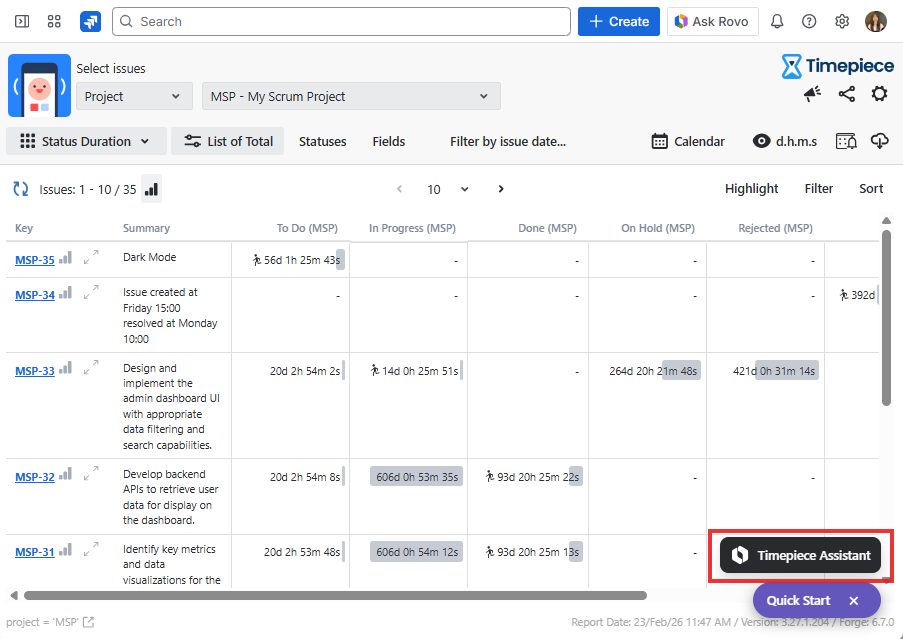Screen dimensions: 903x639
Task: Toggle the Jira sidebar panel
Action: coord(22,21)
